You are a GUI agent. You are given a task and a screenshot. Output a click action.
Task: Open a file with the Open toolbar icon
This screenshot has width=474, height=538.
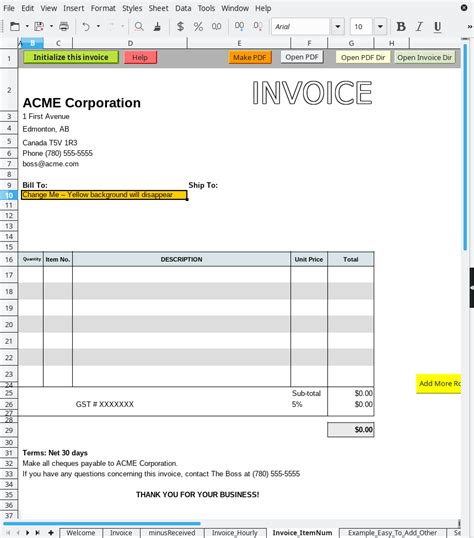tap(15, 26)
